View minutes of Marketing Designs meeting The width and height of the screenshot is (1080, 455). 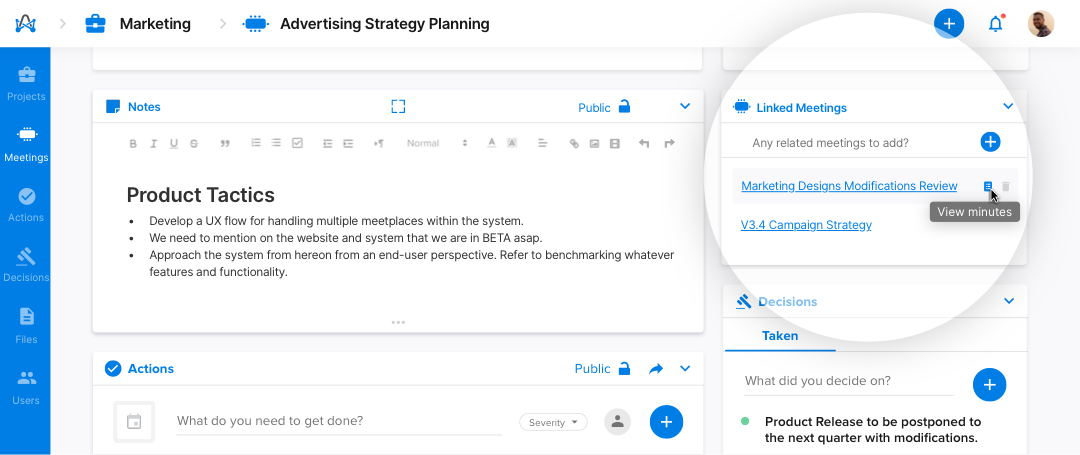click(988, 186)
